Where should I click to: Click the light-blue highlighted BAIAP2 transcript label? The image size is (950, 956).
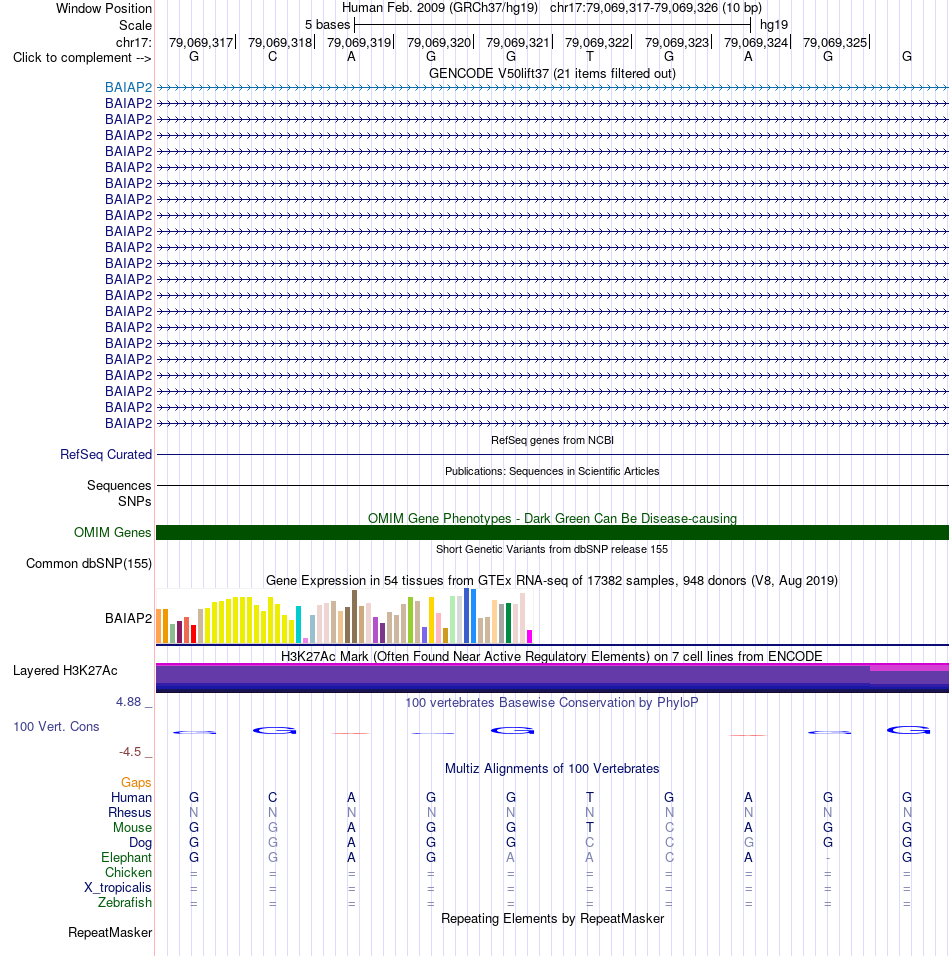128,88
